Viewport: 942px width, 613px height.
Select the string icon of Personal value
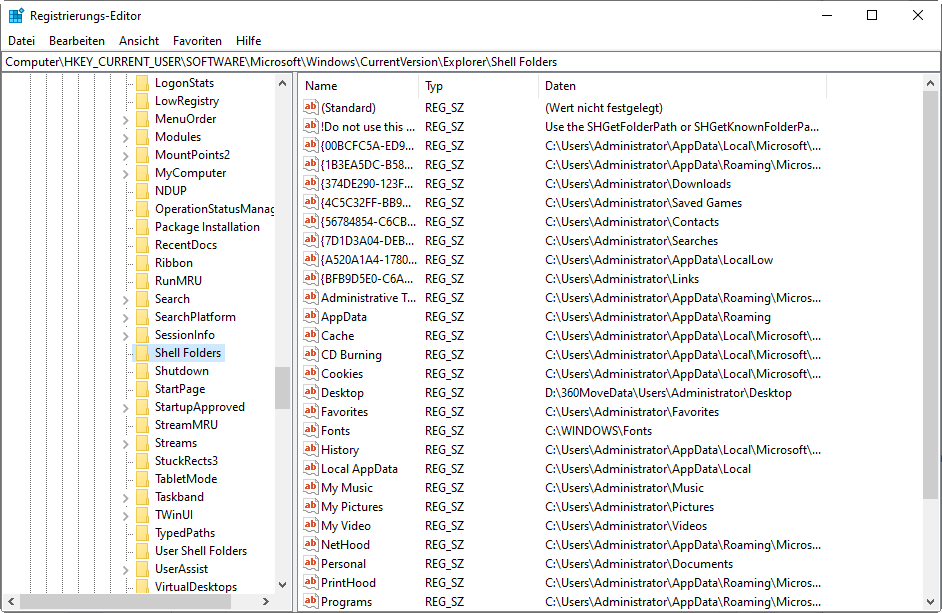[x=311, y=564]
